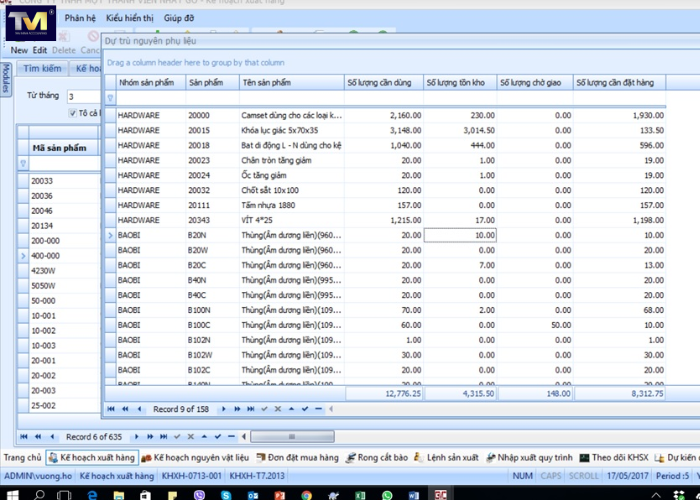Jump back a page in Record 9 of 158 navigator
This screenshot has height=500, width=700.
tap(125, 409)
